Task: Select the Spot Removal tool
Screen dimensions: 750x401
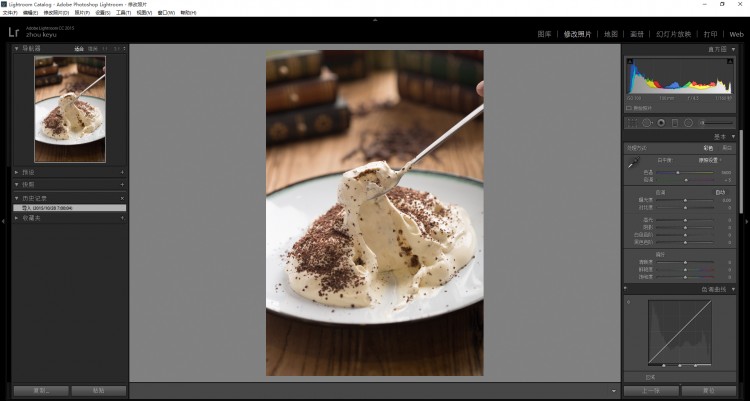Action: pyautogui.click(x=646, y=122)
